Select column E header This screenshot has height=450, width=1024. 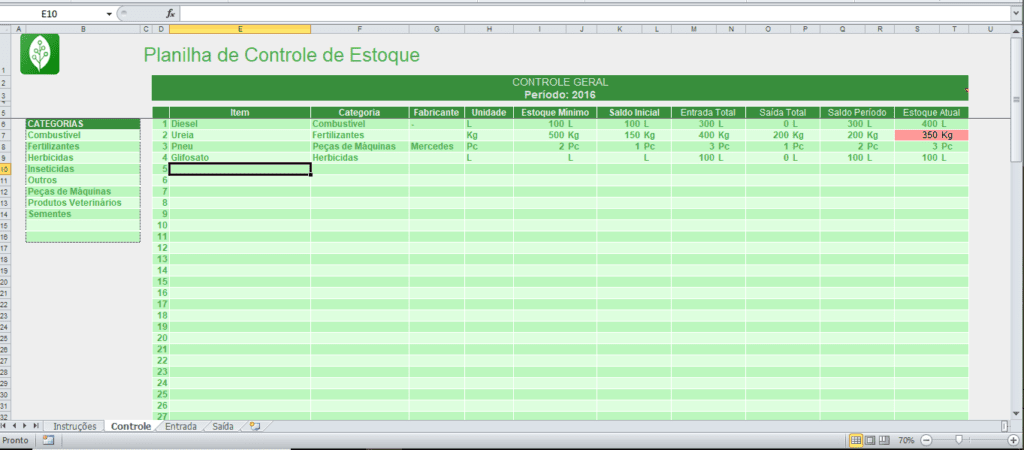pos(240,29)
